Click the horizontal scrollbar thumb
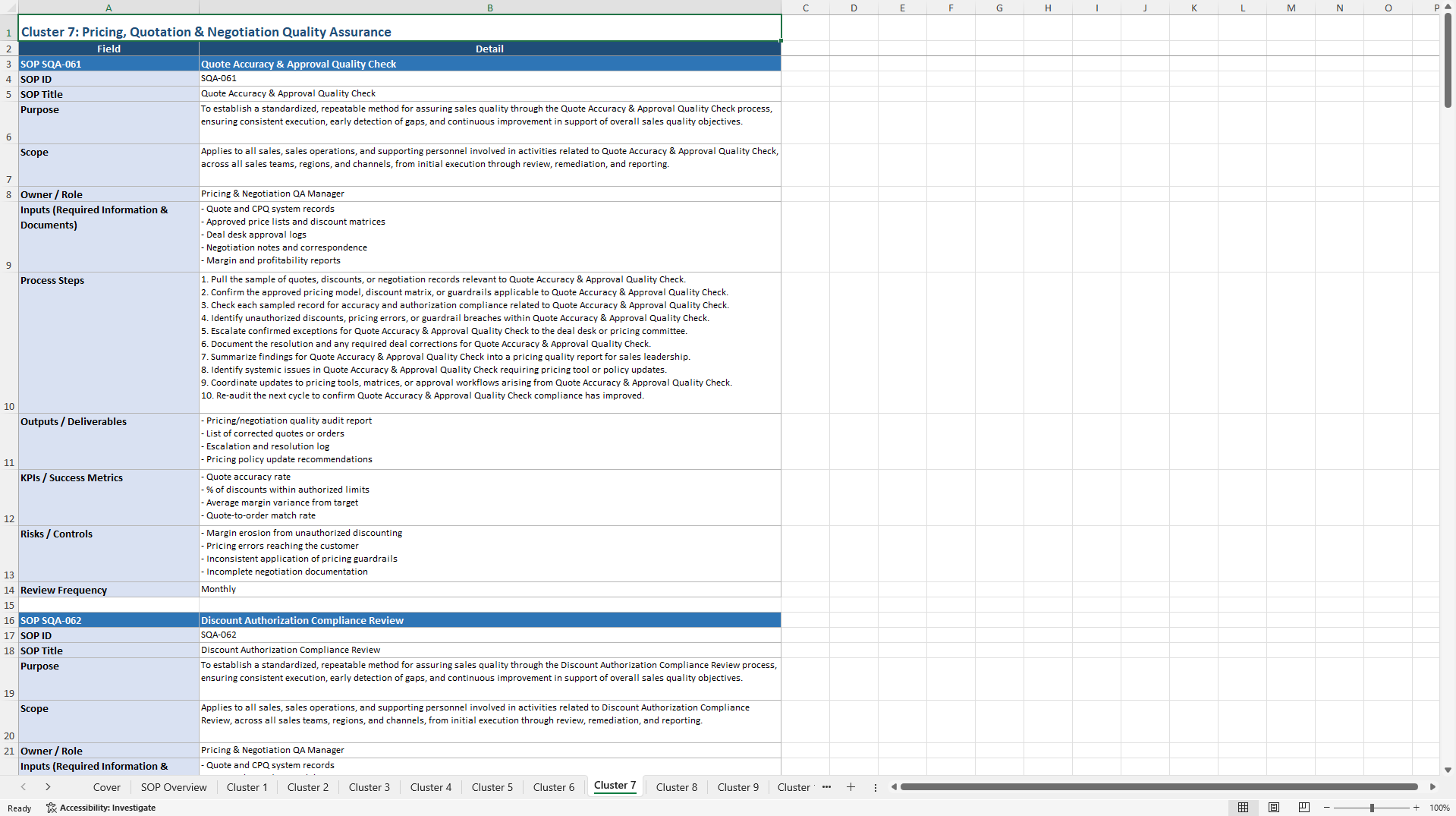 point(1159,787)
